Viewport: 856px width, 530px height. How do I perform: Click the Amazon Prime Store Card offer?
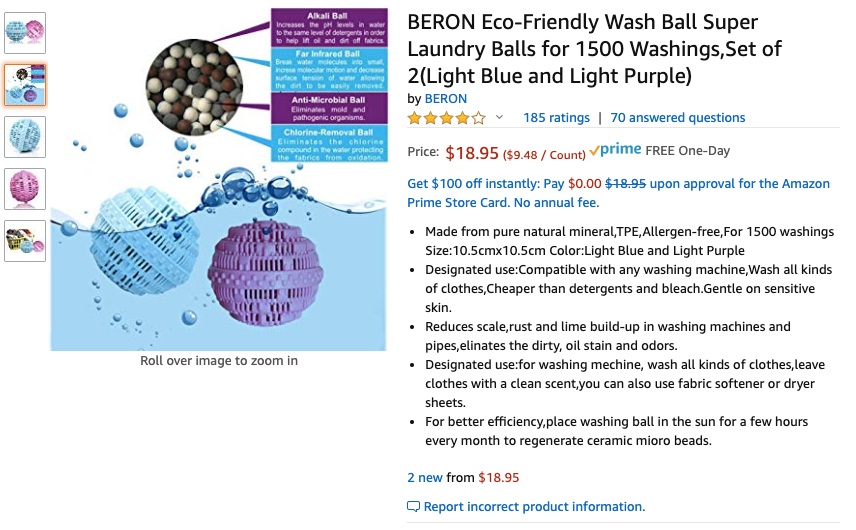point(619,193)
